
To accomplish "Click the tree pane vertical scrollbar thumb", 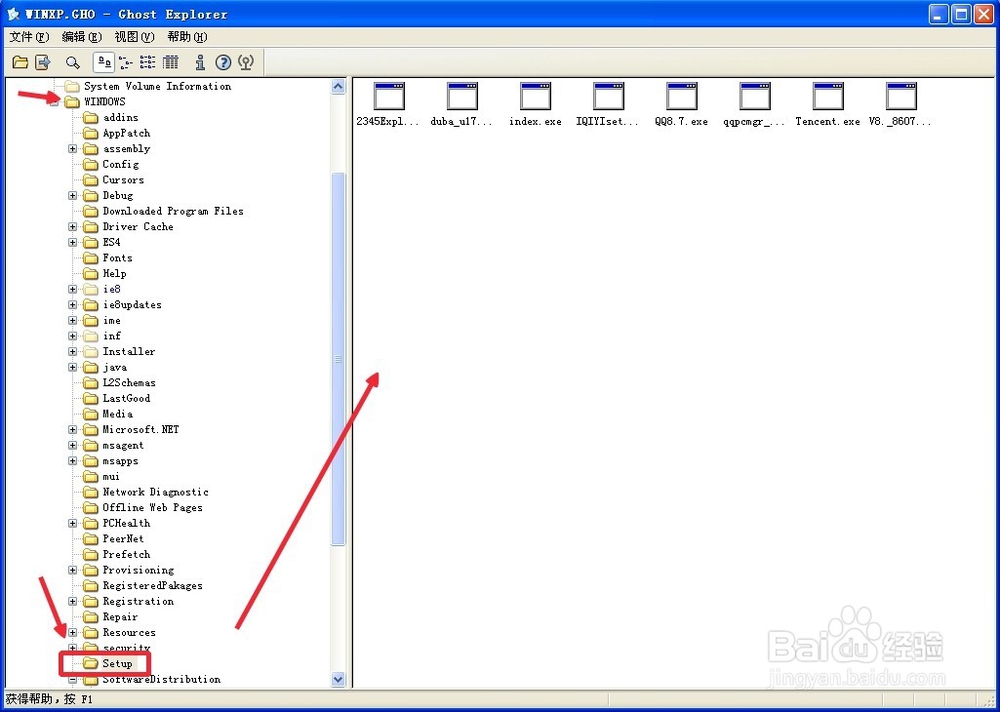I will coord(339,359).
